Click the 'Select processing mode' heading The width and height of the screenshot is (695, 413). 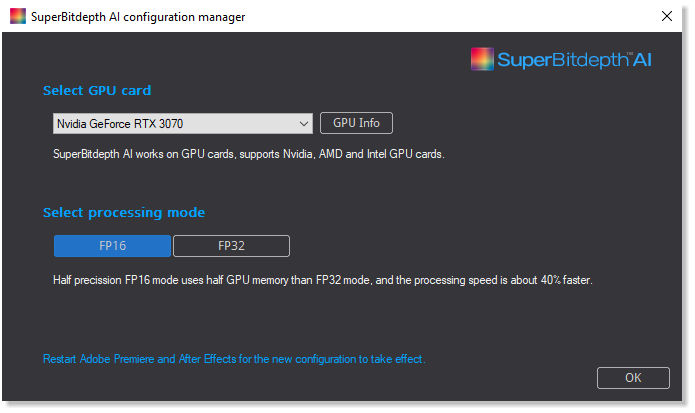[x=124, y=213]
